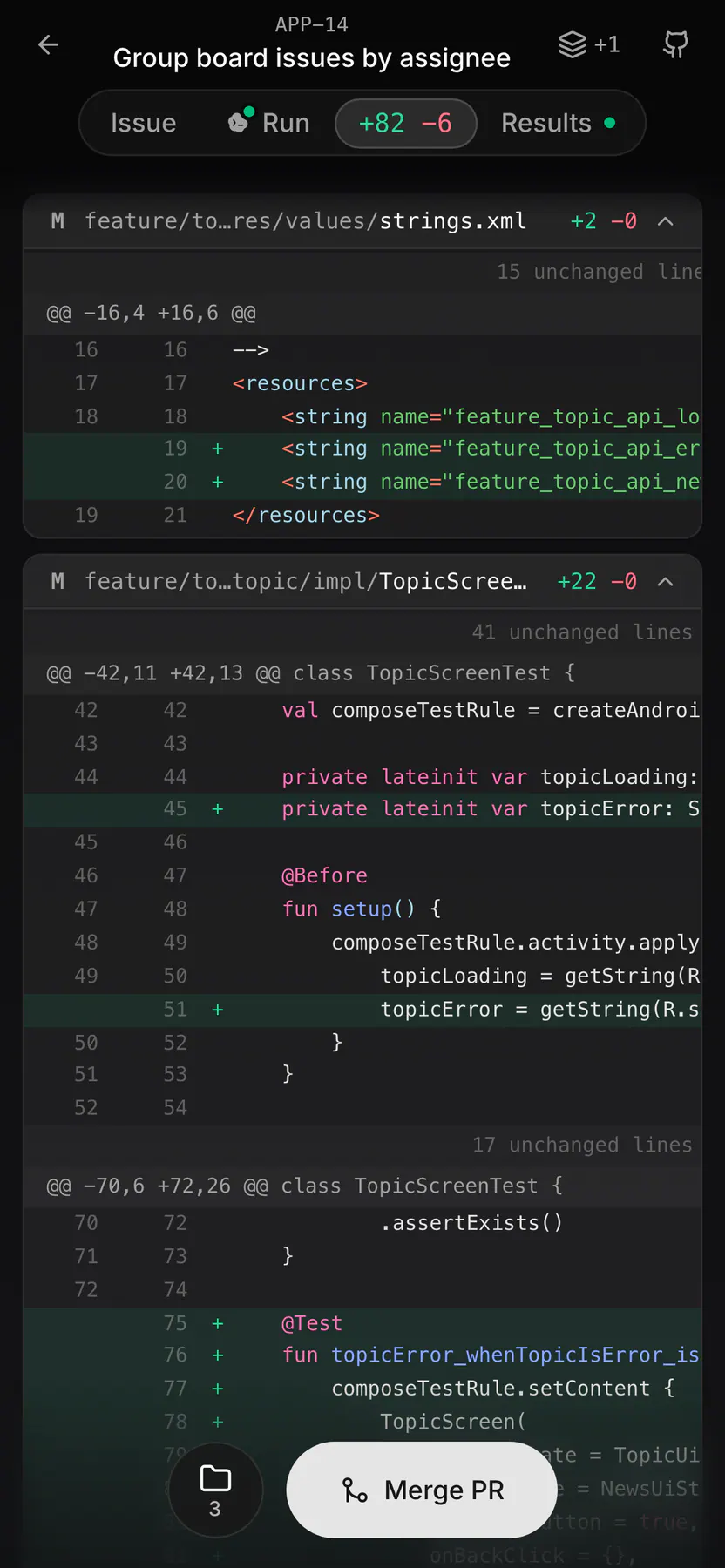
Task: Open the GitHub icon in header
Action: (x=675, y=44)
